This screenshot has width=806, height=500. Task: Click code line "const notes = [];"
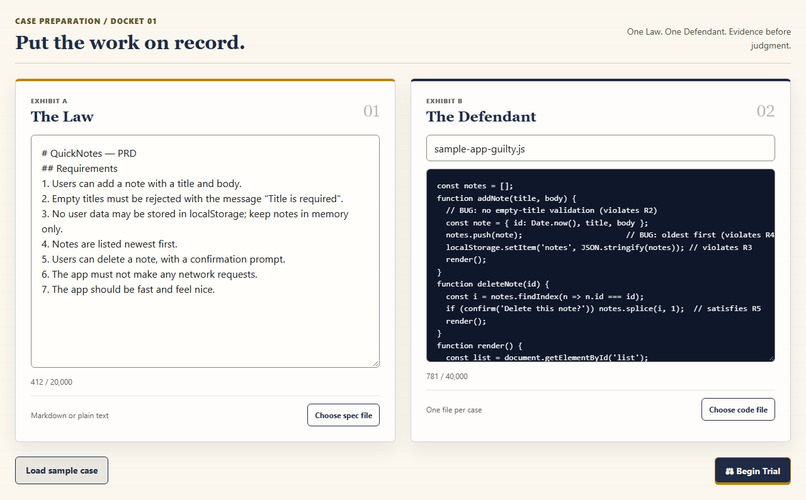tap(475, 186)
